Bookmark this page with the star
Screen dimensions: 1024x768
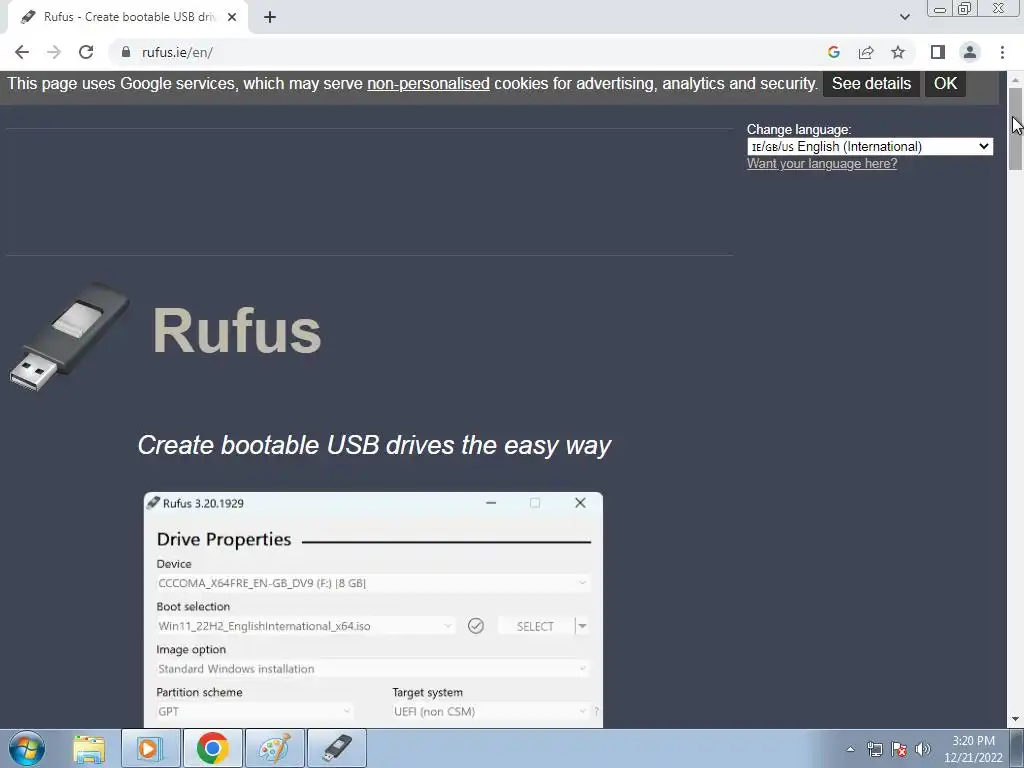tap(898, 52)
